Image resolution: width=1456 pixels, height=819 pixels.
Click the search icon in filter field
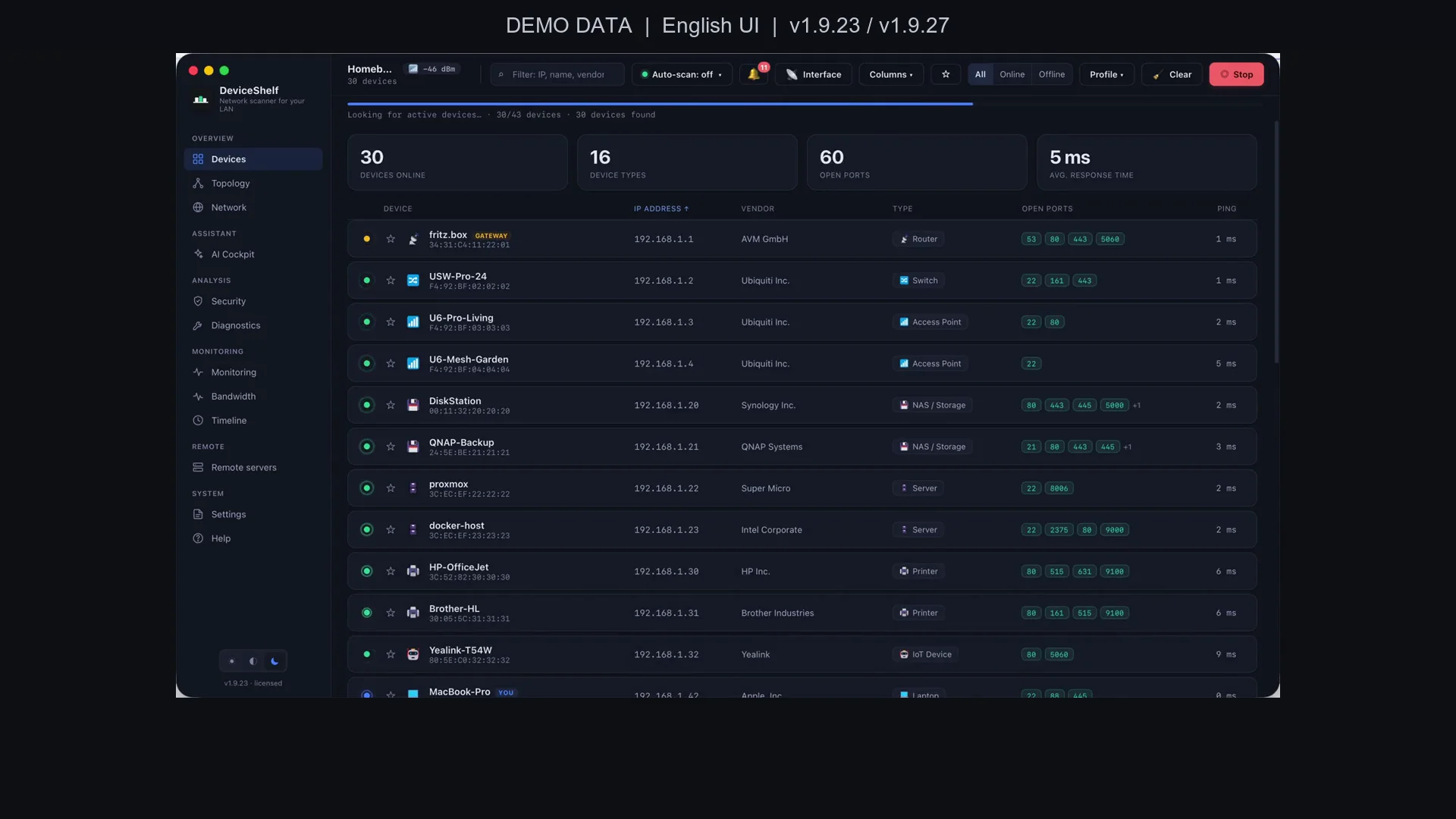501,74
